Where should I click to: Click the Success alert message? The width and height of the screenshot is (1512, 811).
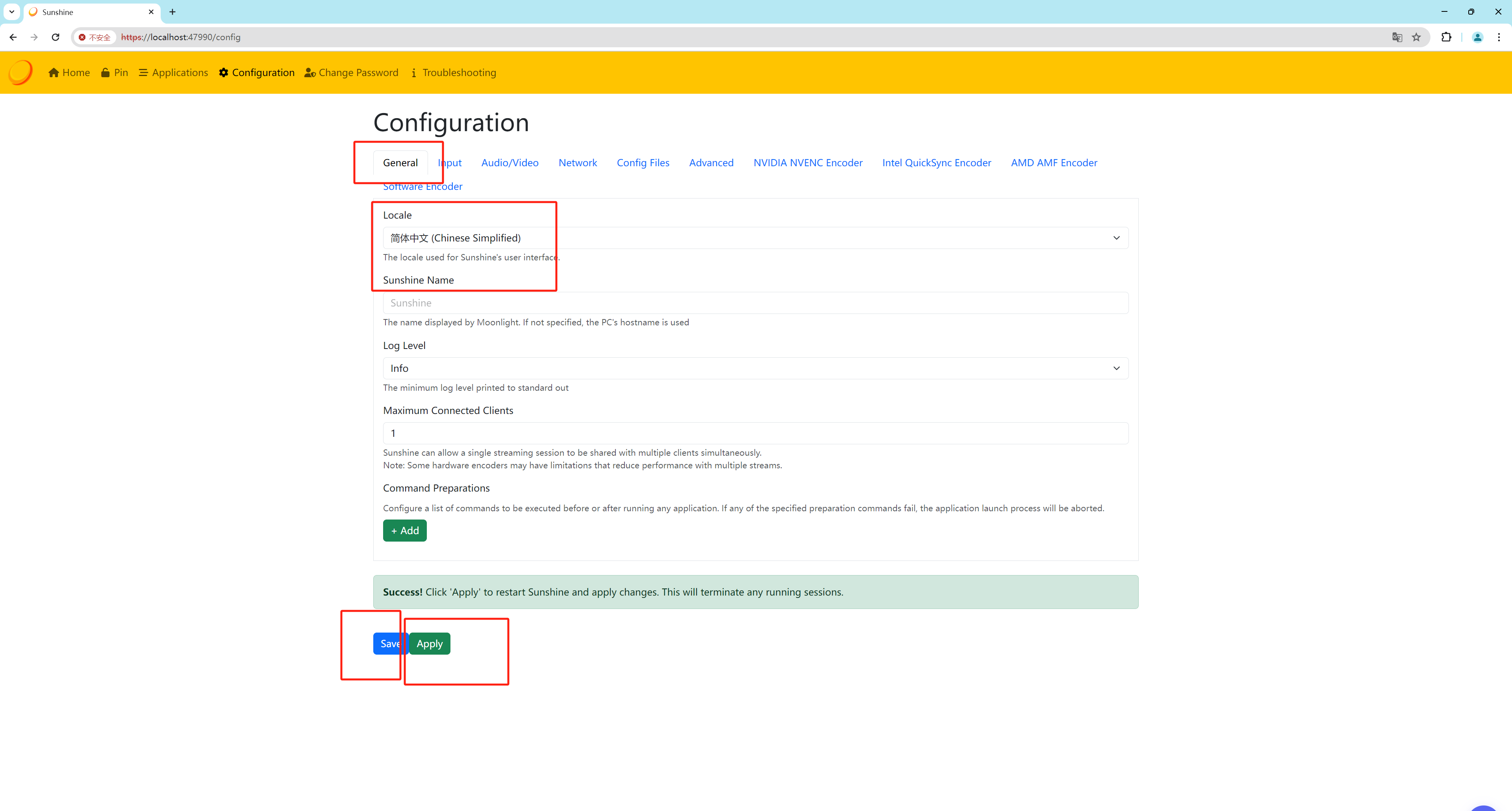756,592
